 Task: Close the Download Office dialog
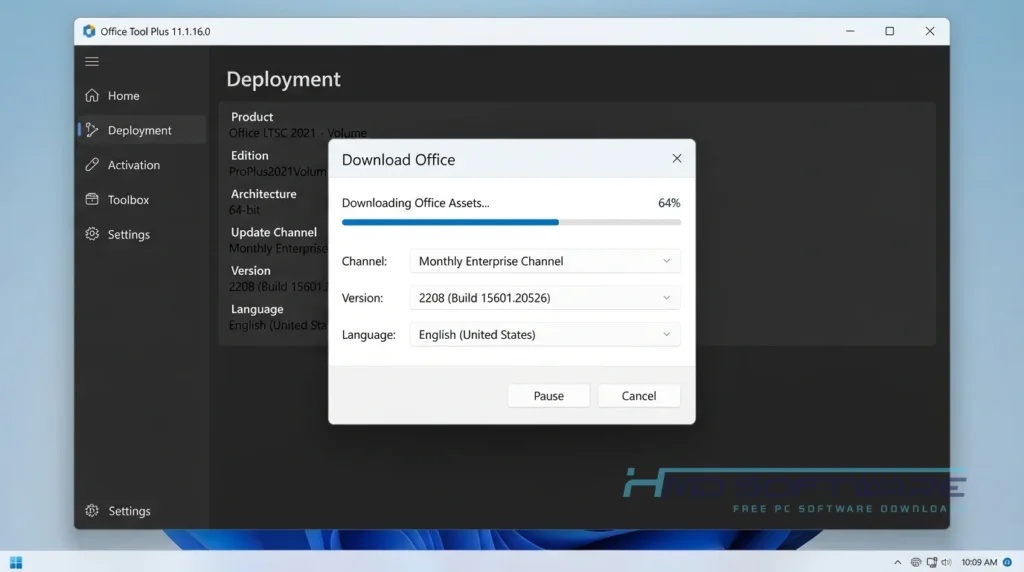click(677, 159)
